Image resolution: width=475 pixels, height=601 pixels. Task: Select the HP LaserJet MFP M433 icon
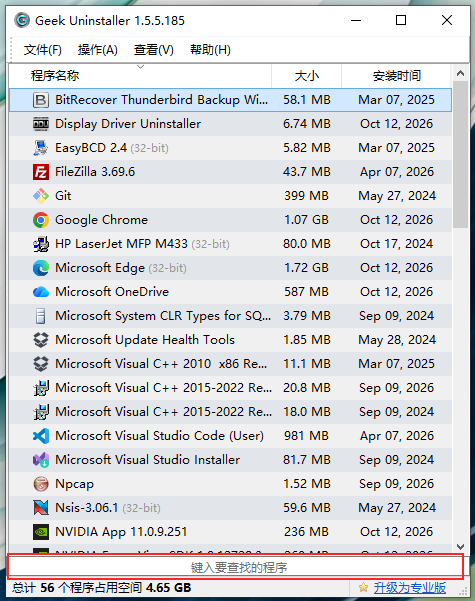pos(41,244)
